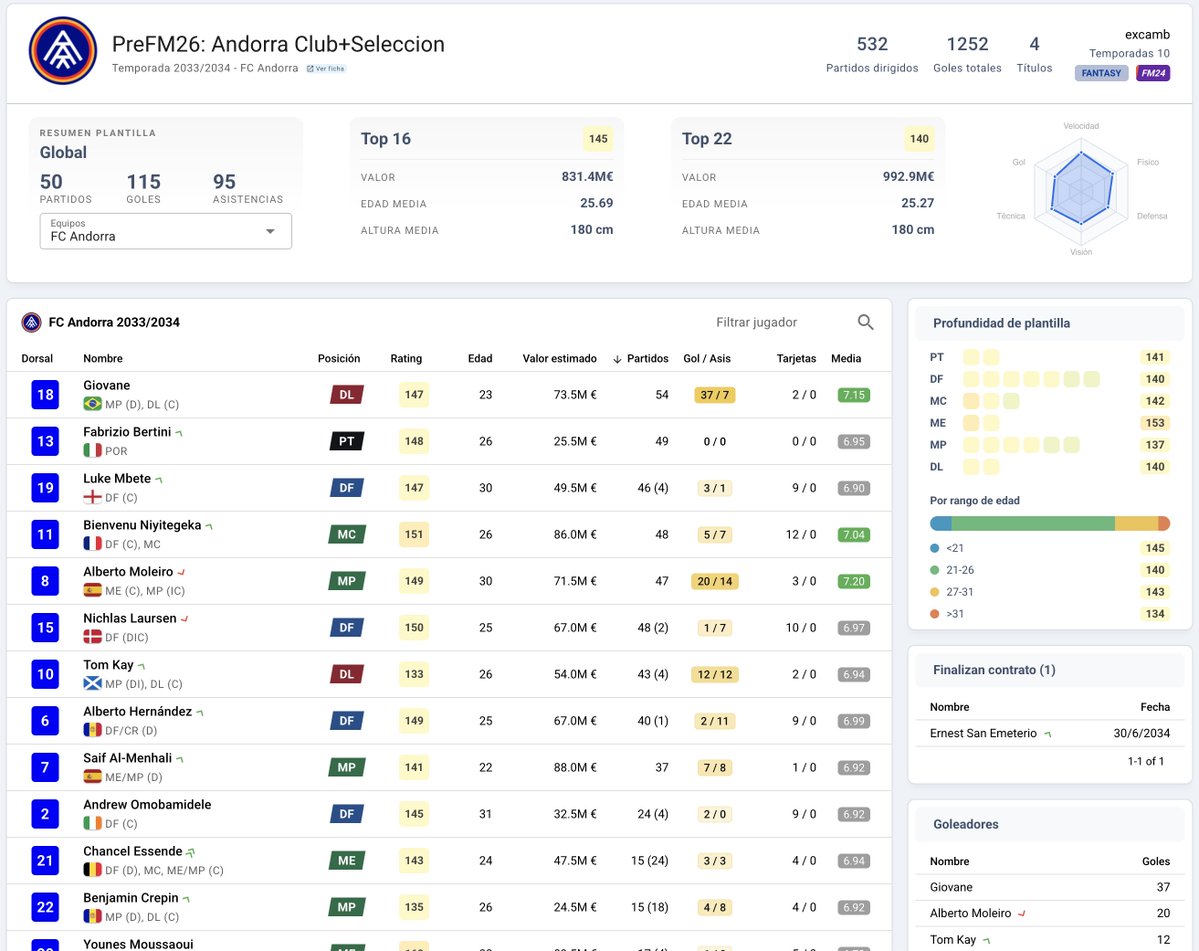Click the DL position badge for Giovane
This screenshot has height=951, width=1199.
coord(347,395)
